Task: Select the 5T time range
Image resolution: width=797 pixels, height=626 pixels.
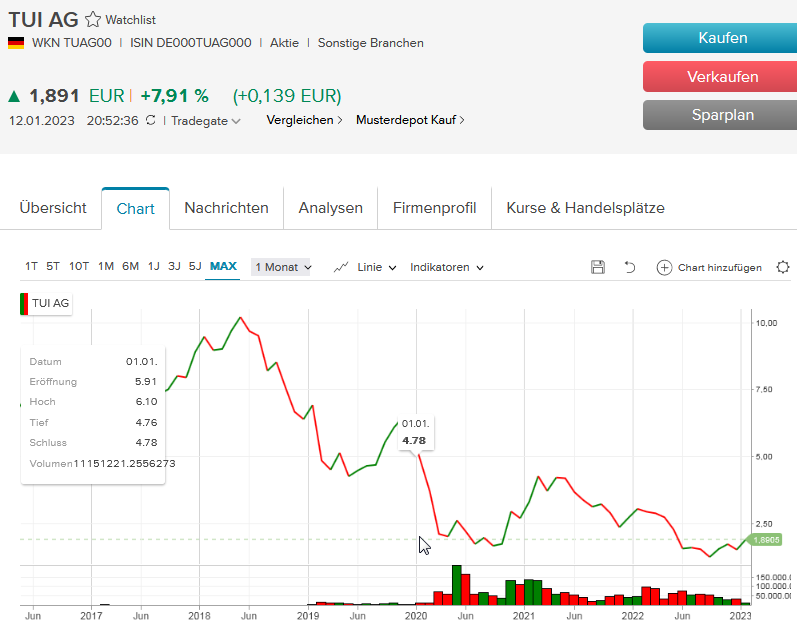Action: click(53, 266)
